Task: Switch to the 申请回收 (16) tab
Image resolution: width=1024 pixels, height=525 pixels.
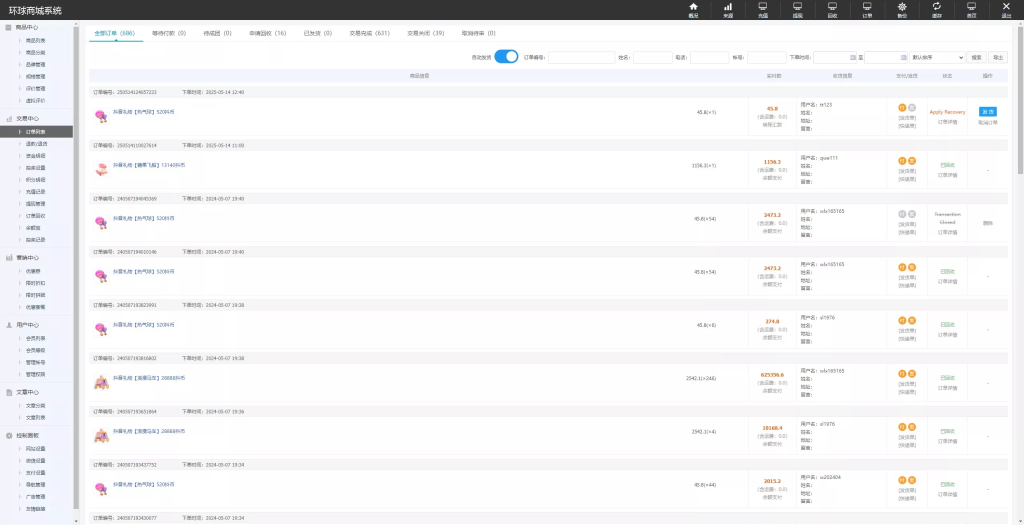Action: pos(267,33)
